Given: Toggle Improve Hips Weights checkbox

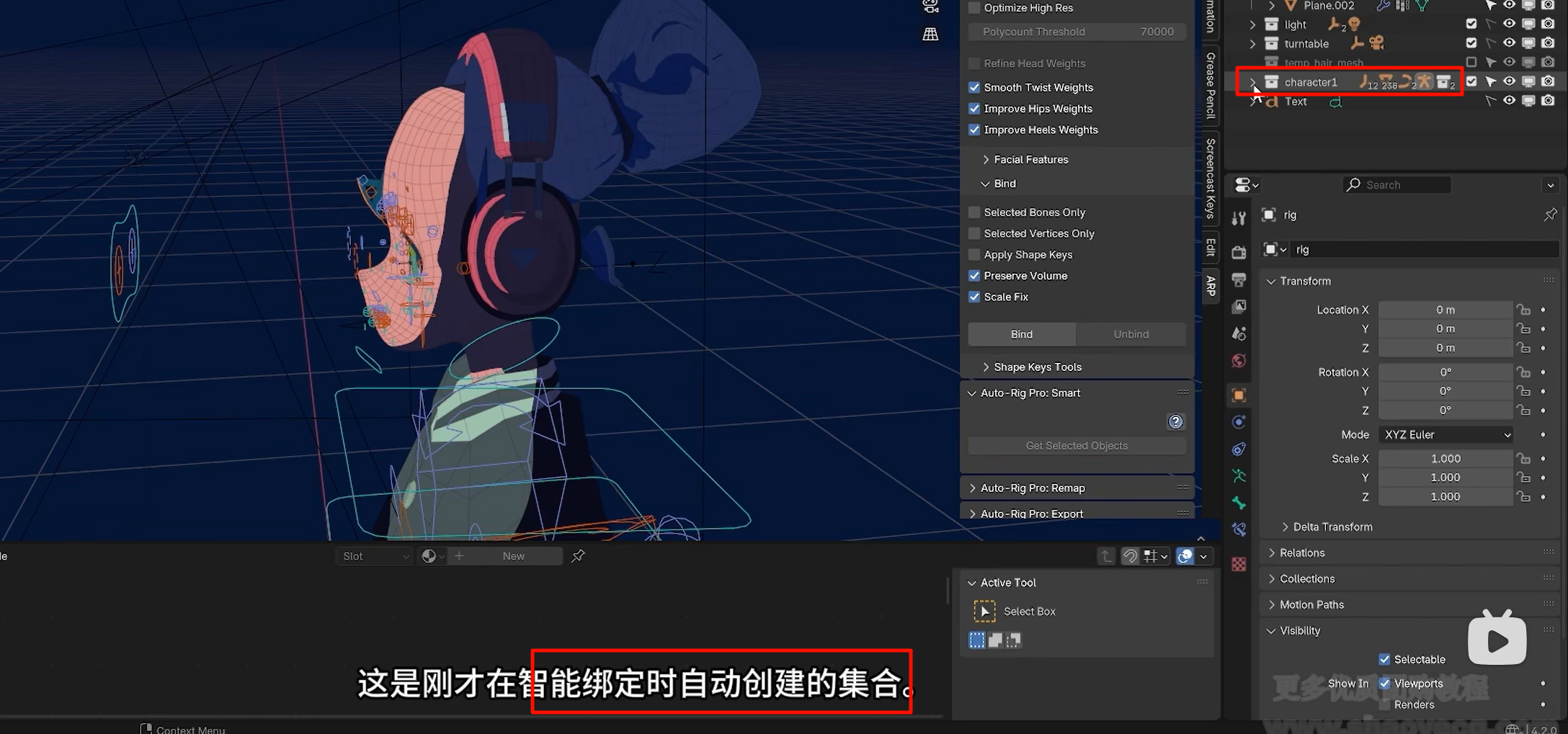Looking at the screenshot, I should click(x=974, y=109).
